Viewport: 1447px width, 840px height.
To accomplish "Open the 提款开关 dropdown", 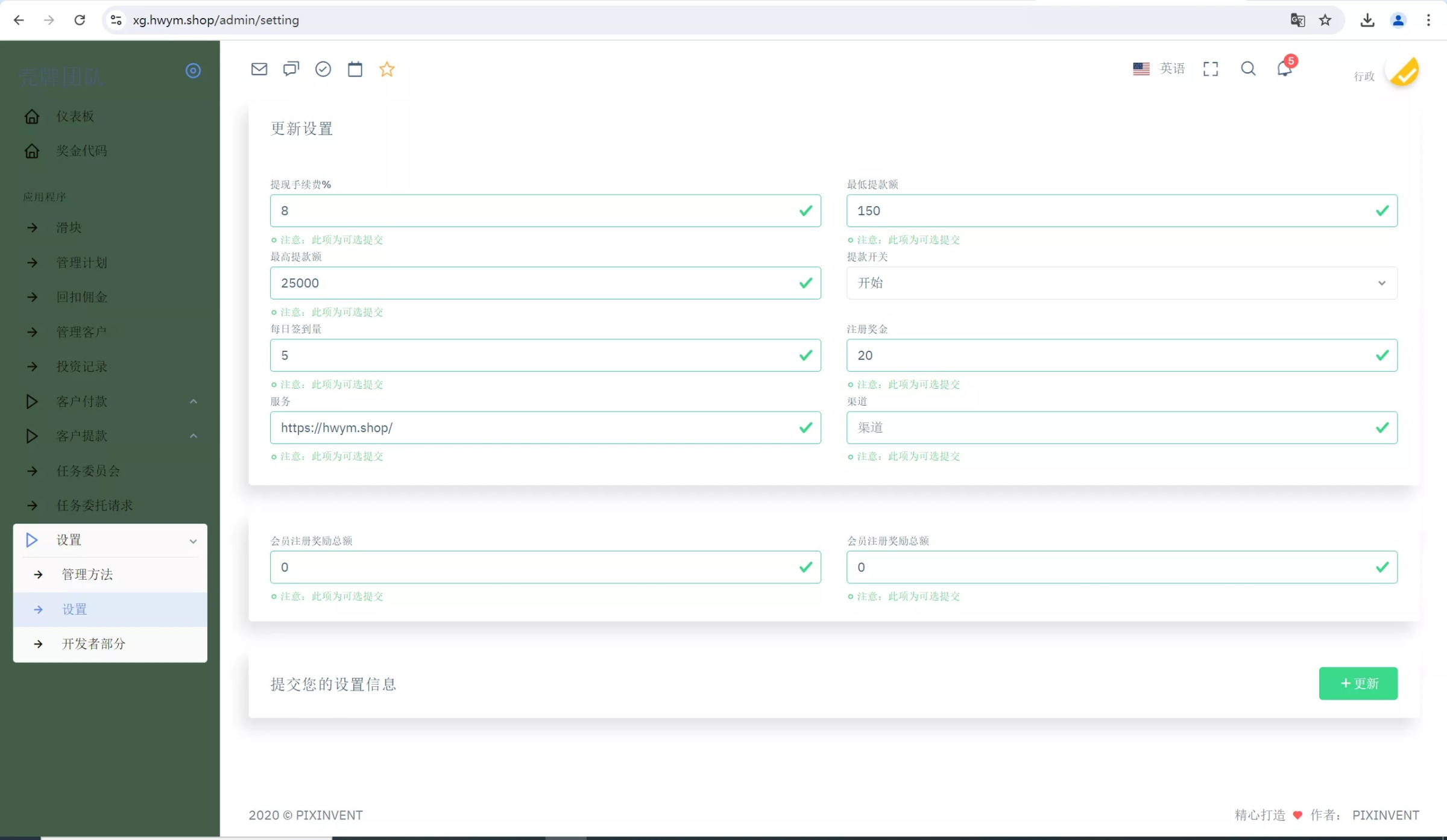I will (1121, 283).
